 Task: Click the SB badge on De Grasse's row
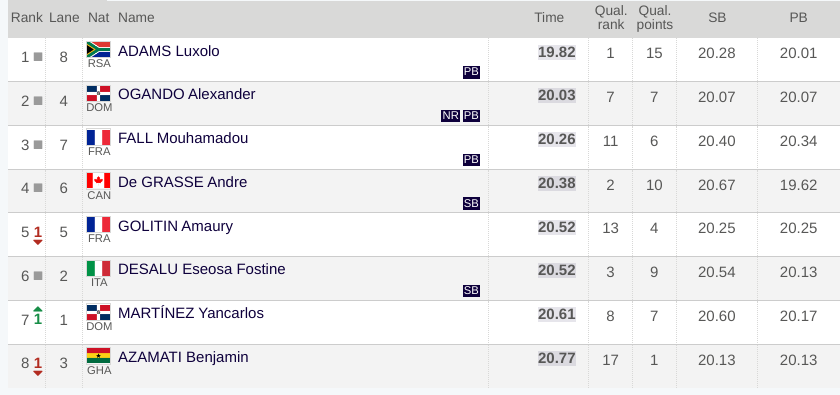(x=471, y=203)
